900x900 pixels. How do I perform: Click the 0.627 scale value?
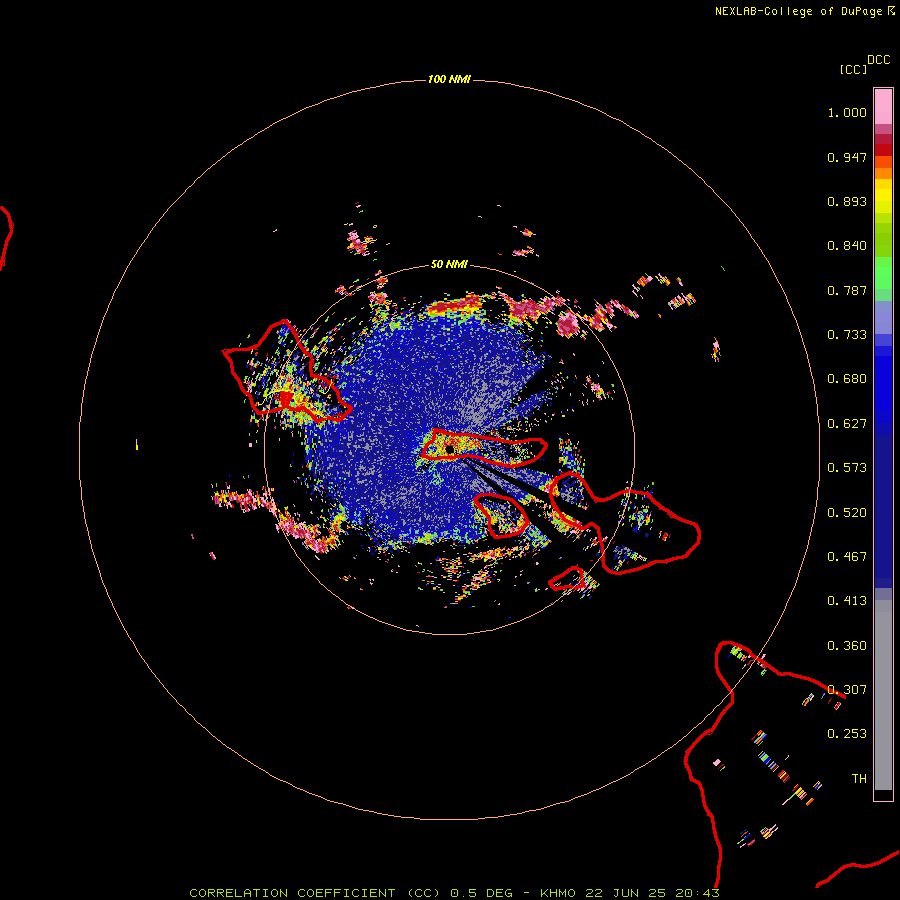pyautogui.click(x=847, y=424)
